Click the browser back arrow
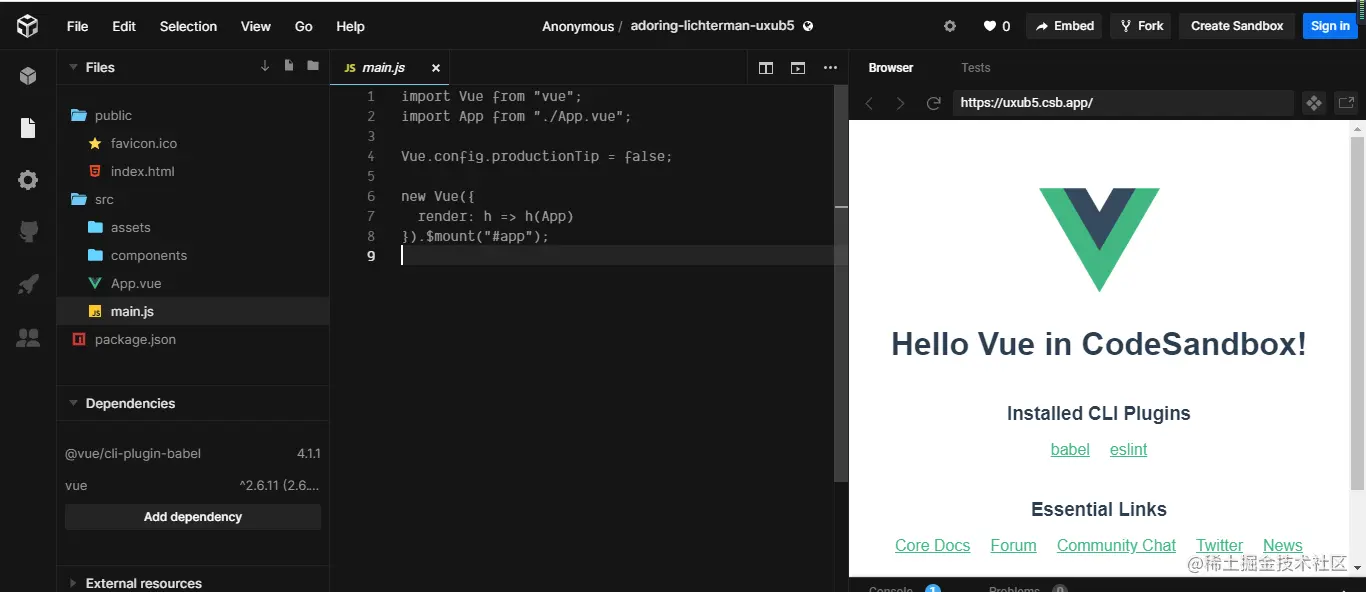This screenshot has height=592, width=1366. [869, 103]
